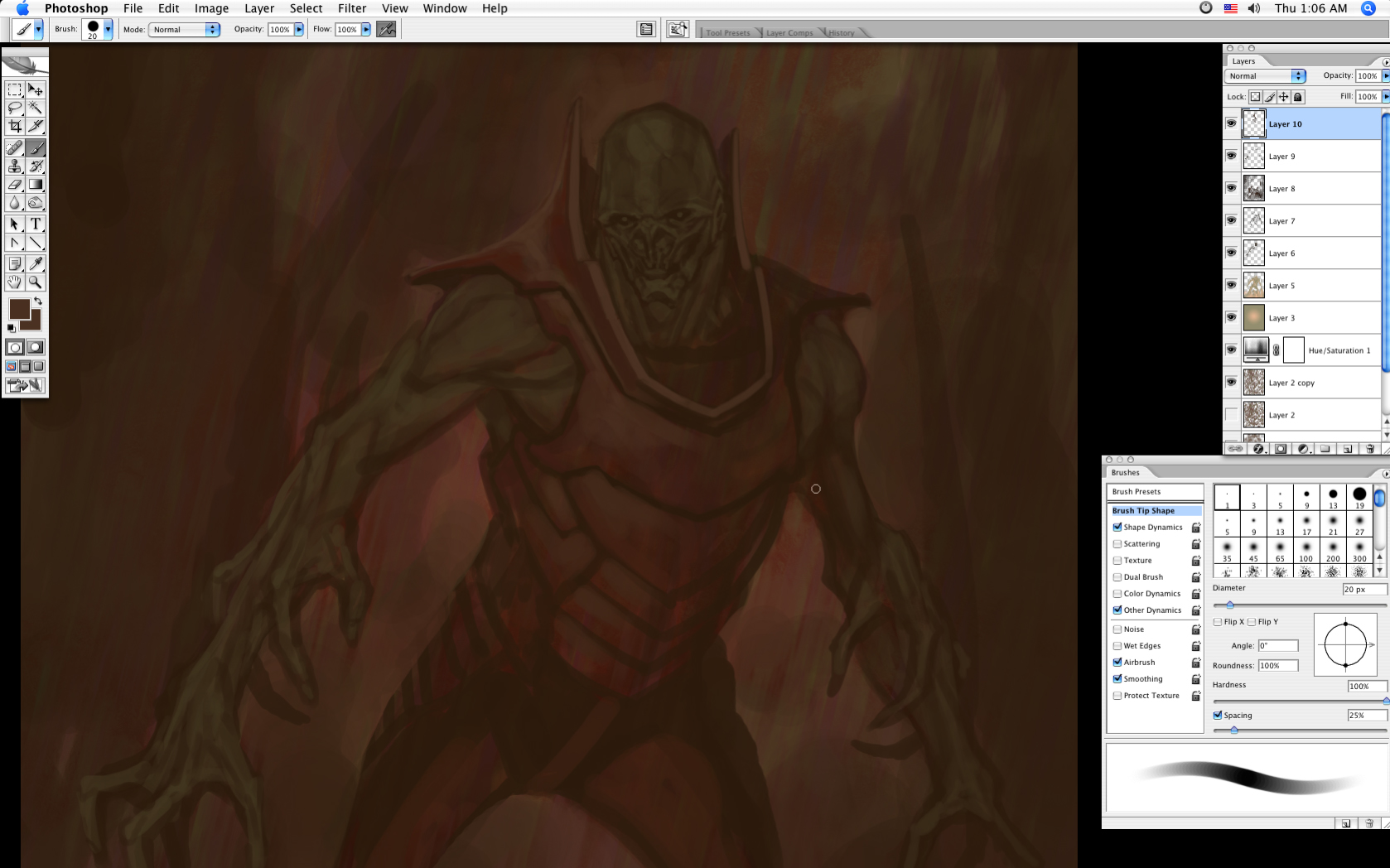The width and height of the screenshot is (1390, 868).
Task: Select the Hand tool
Action: coord(15,282)
